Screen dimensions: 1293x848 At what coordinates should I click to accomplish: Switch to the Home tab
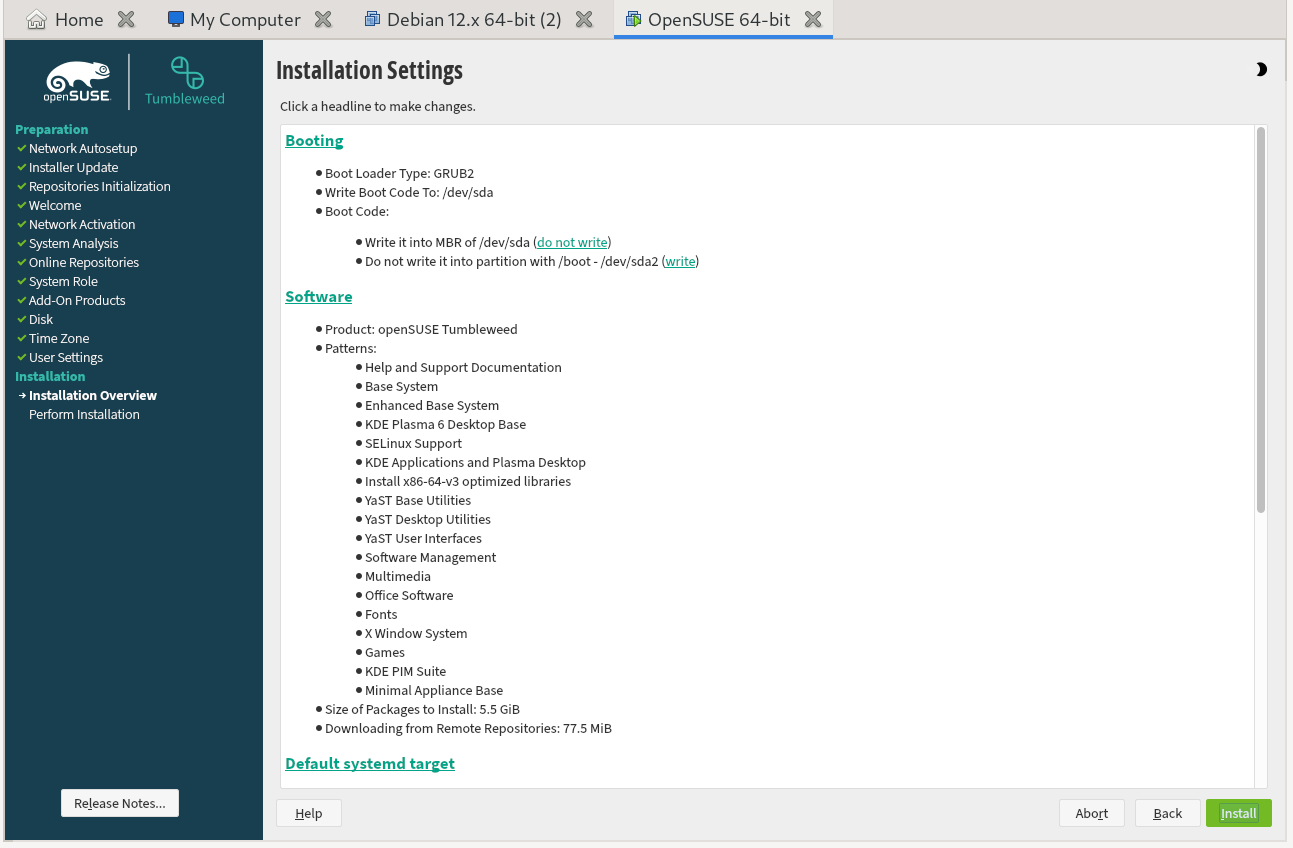[x=79, y=19]
